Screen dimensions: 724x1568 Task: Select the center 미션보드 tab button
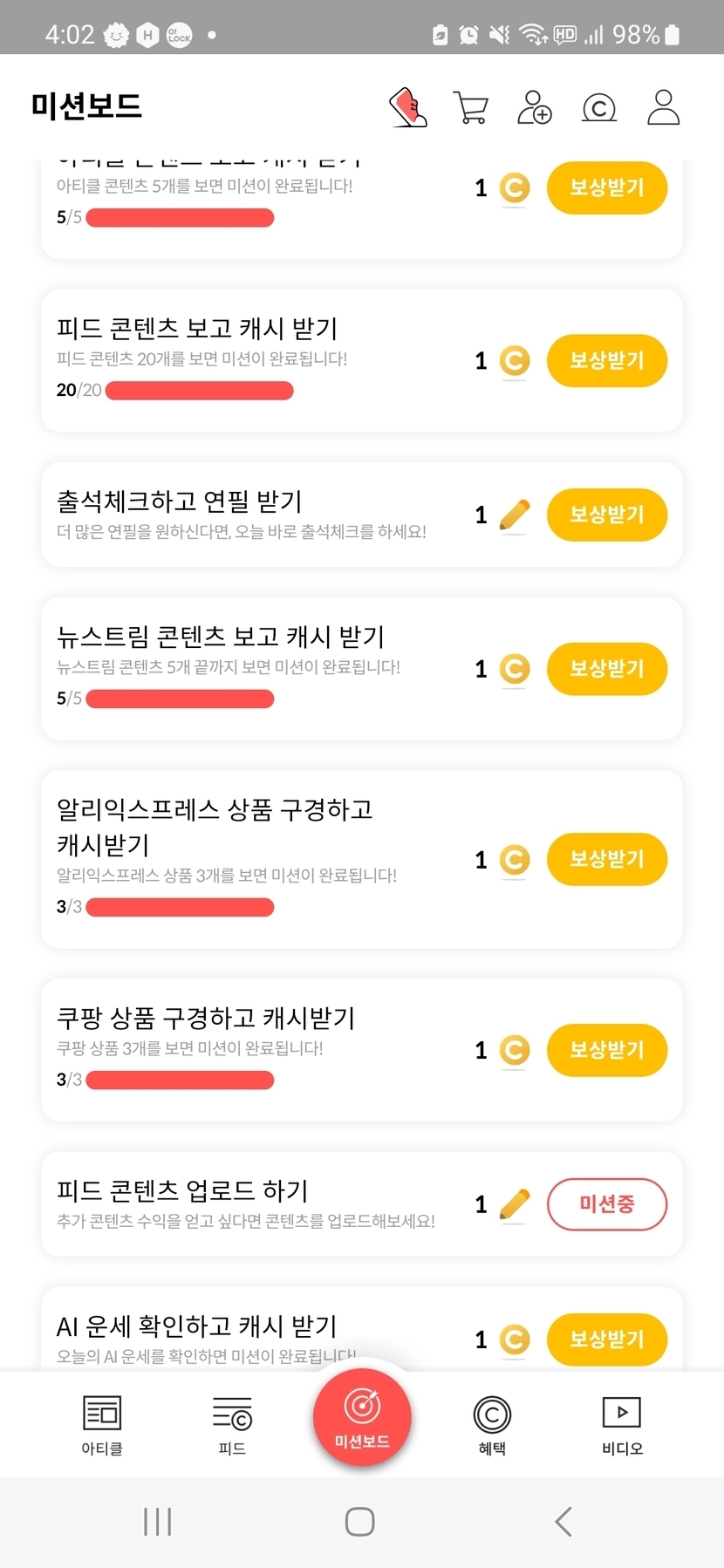tap(362, 1418)
